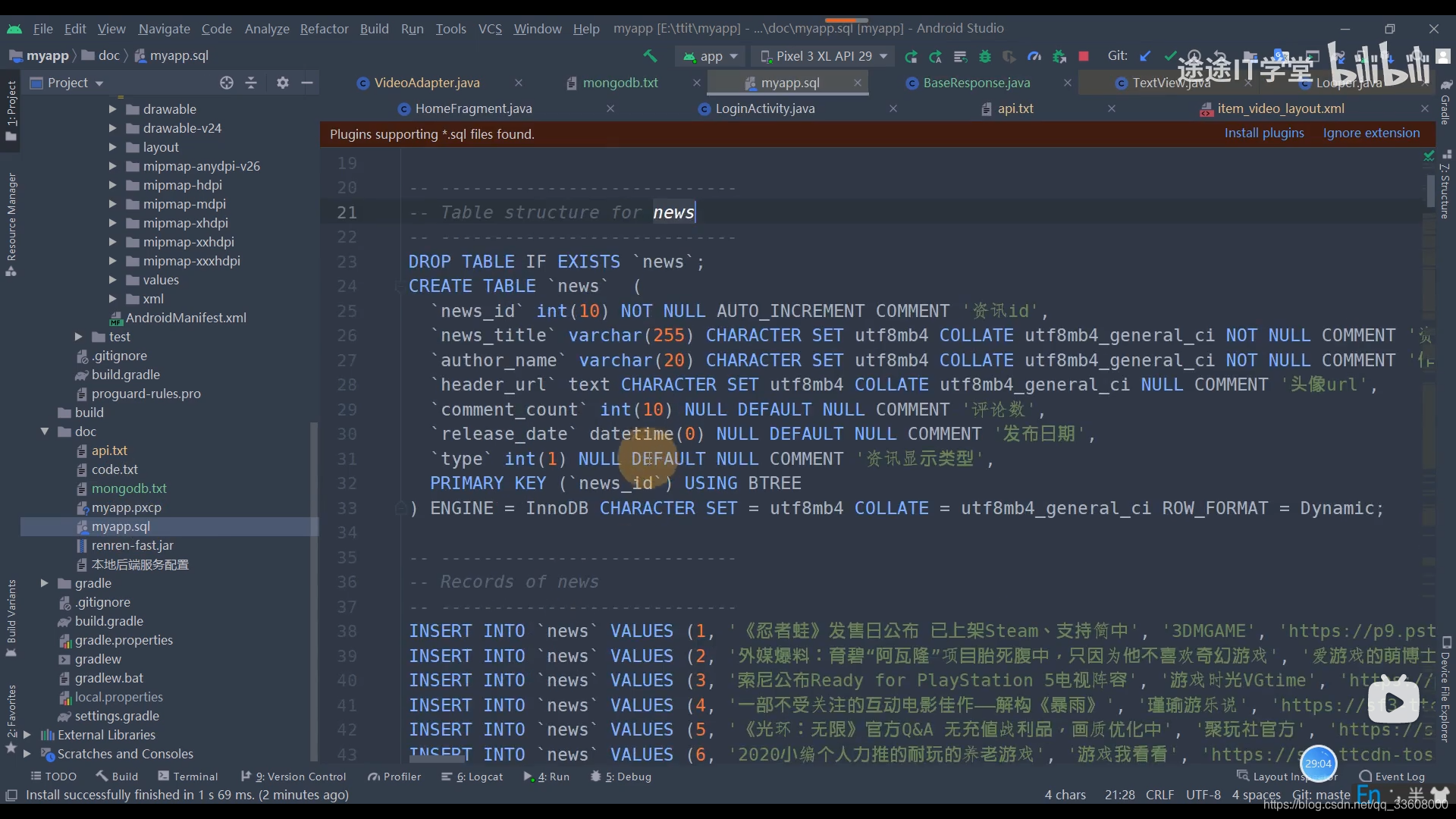Open the Build tool window

117,777
